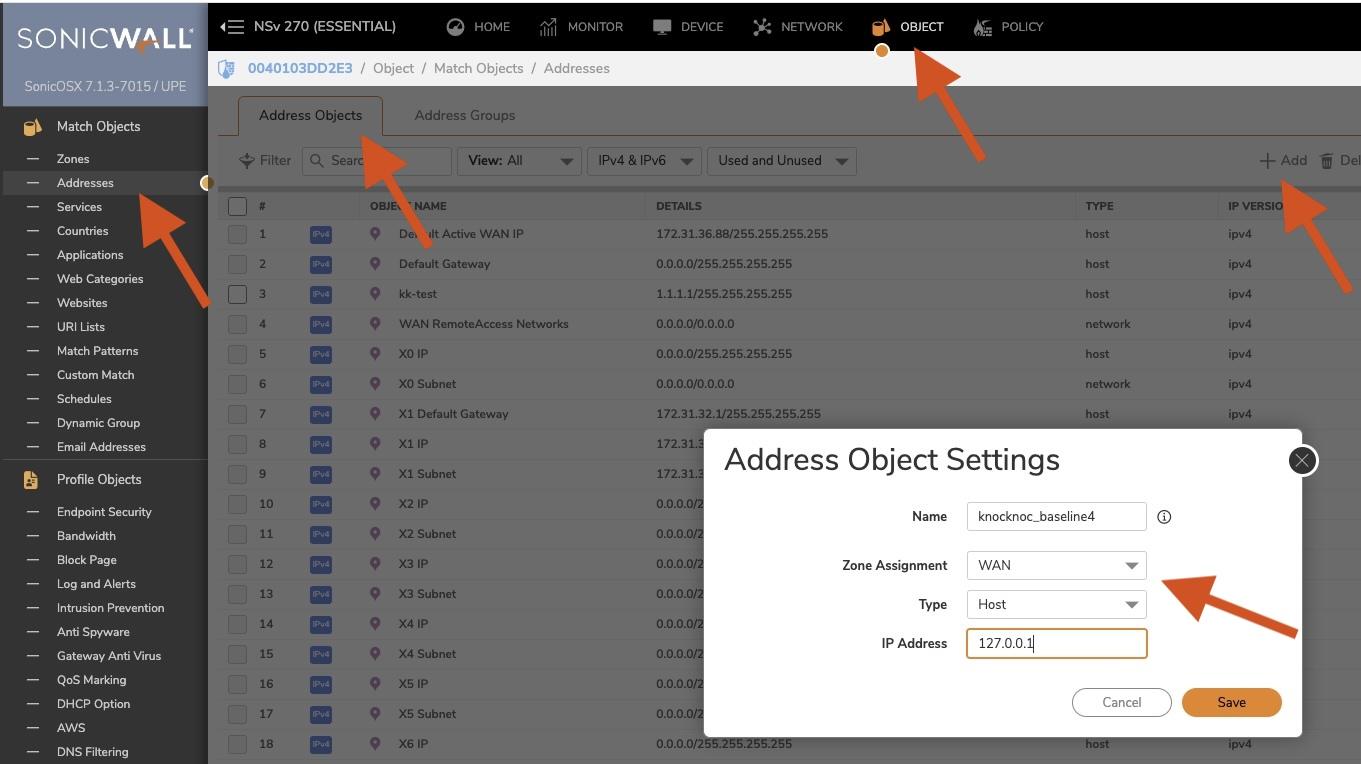
Task: Open Services in the sidebar menu
Action: [x=79, y=207]
